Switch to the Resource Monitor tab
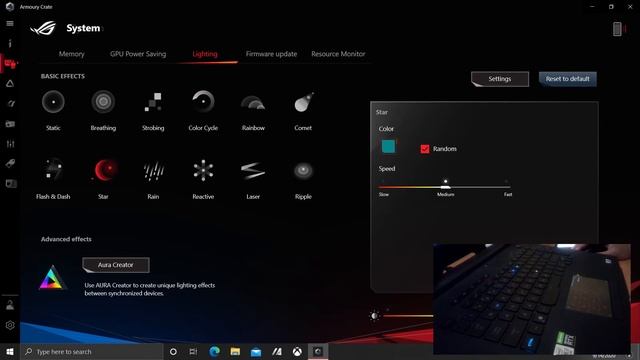Image resolution: width=640 pixels, height=360 pixels. pyautogui.click(x=338, y=54)
